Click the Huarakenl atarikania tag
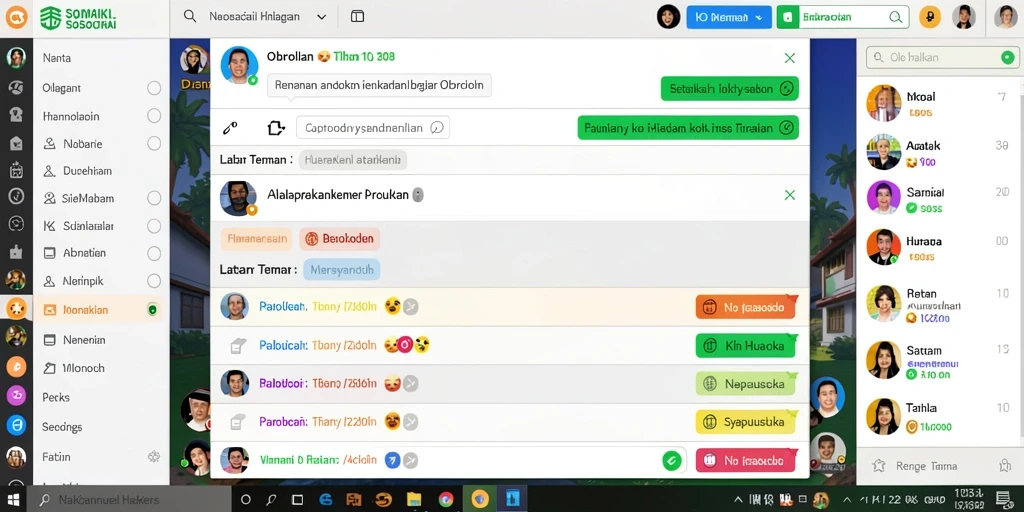 coord(353,159)
